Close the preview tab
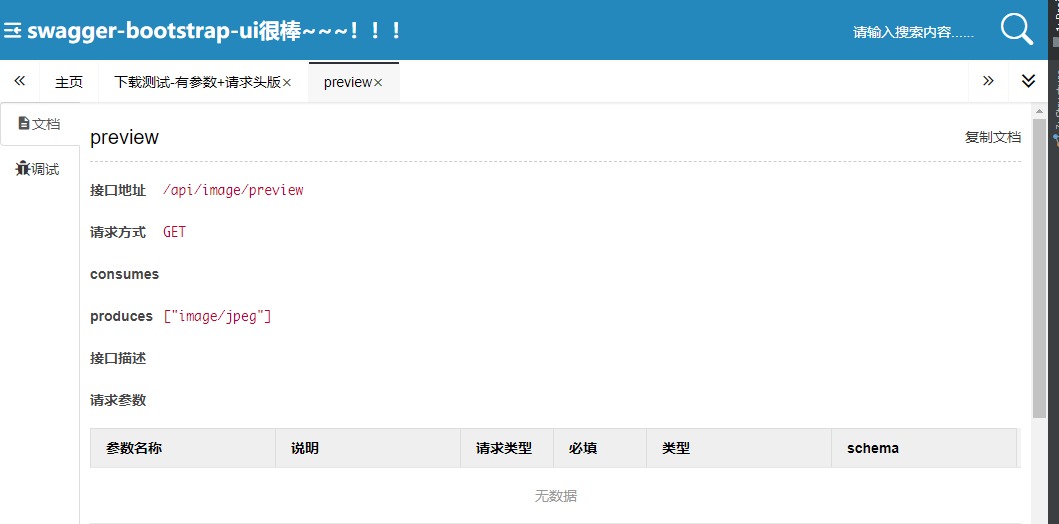 [x=378, y=83]
